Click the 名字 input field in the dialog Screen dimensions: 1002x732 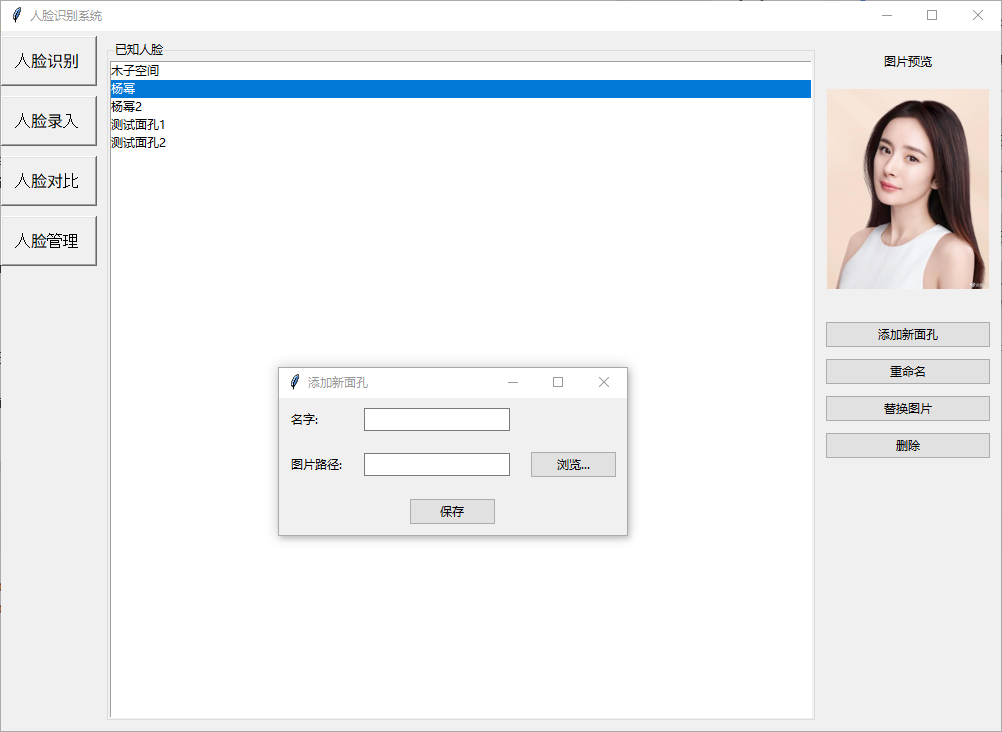[x=436, y=419]
